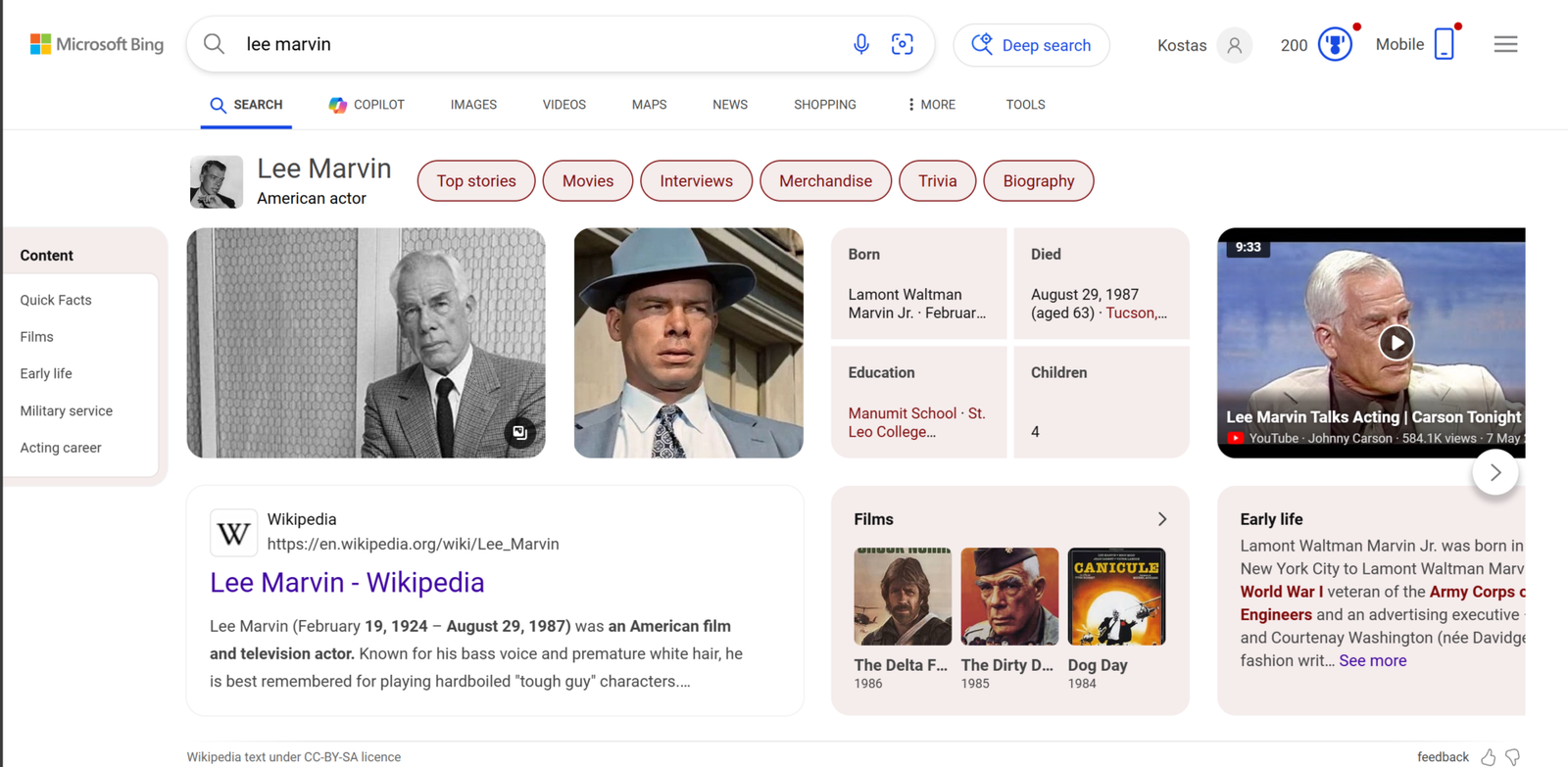Image resolution: width=1568 pixels, height=767 pixels.
Task: Open the Rewards trophy icon
Action: [1334, 45]
